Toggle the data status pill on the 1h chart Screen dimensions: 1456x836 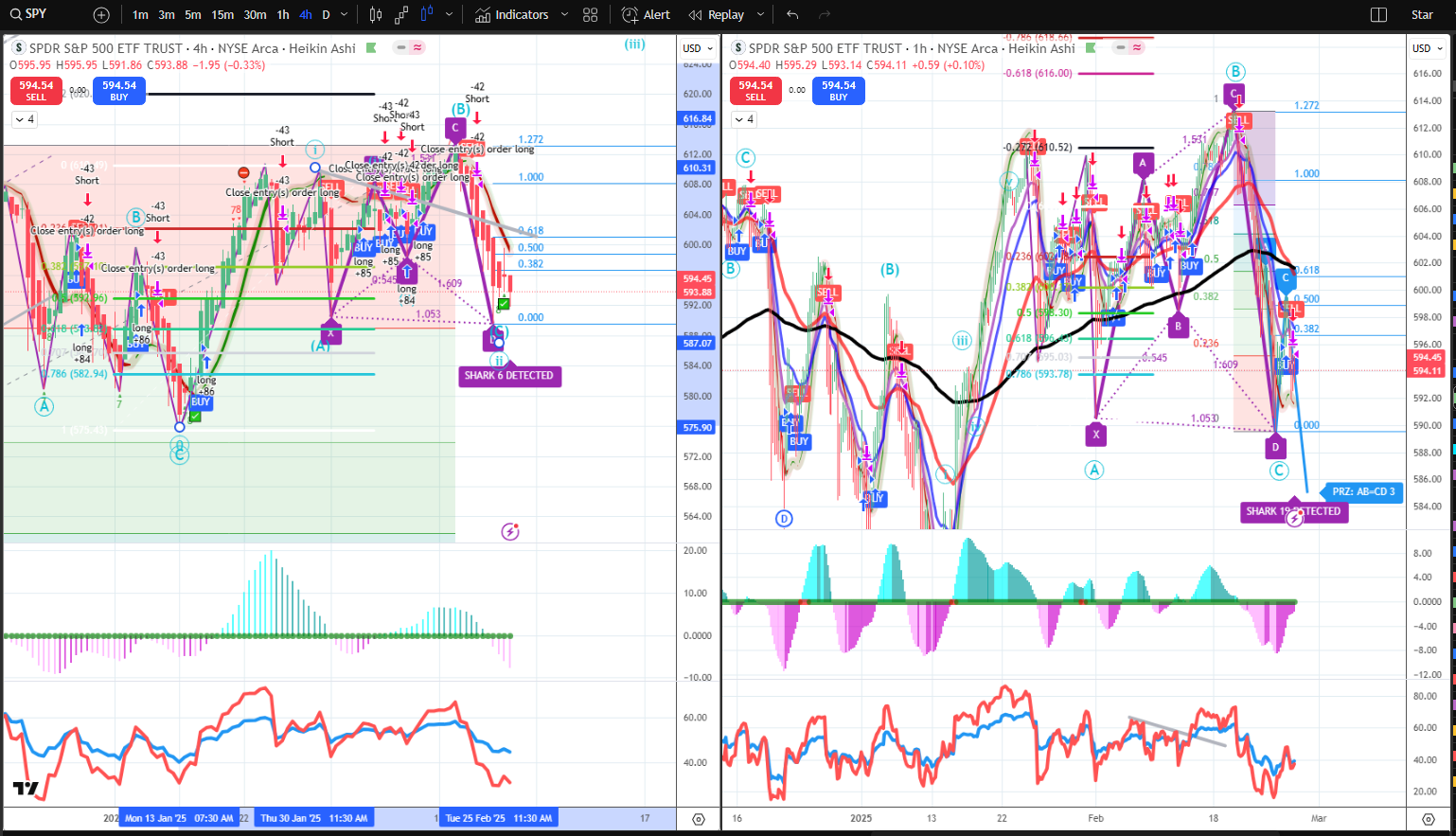pos(1129,47)
